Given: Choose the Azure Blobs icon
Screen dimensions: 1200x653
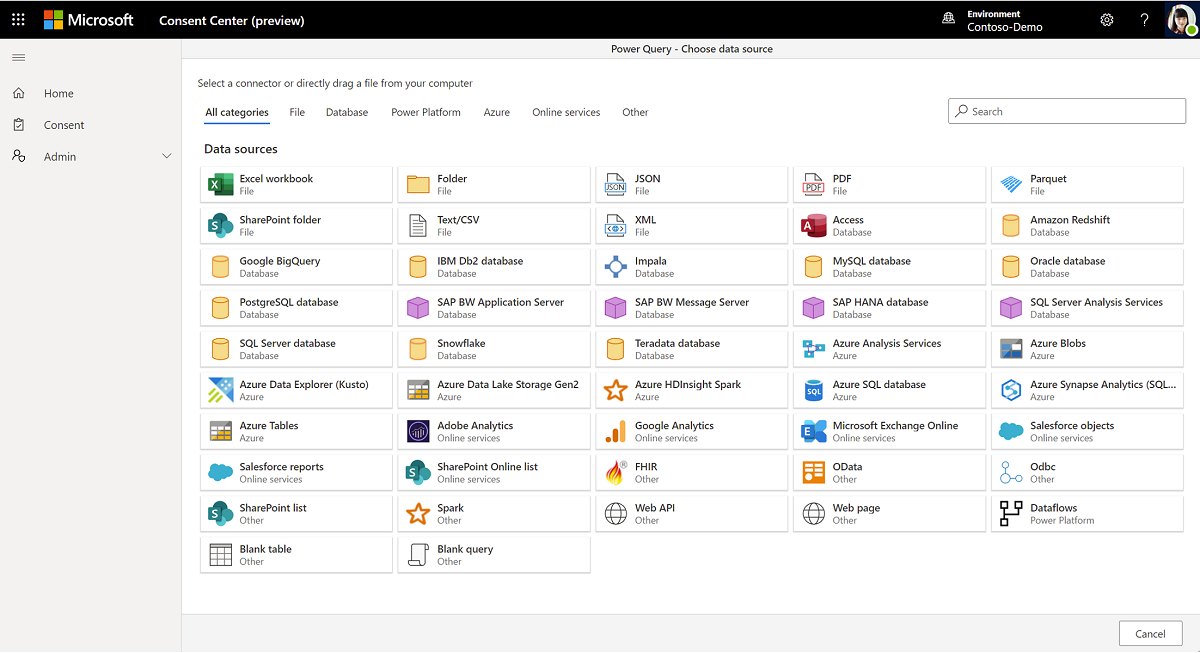Looking at the screenshot, I should (x=1011, y=349).
